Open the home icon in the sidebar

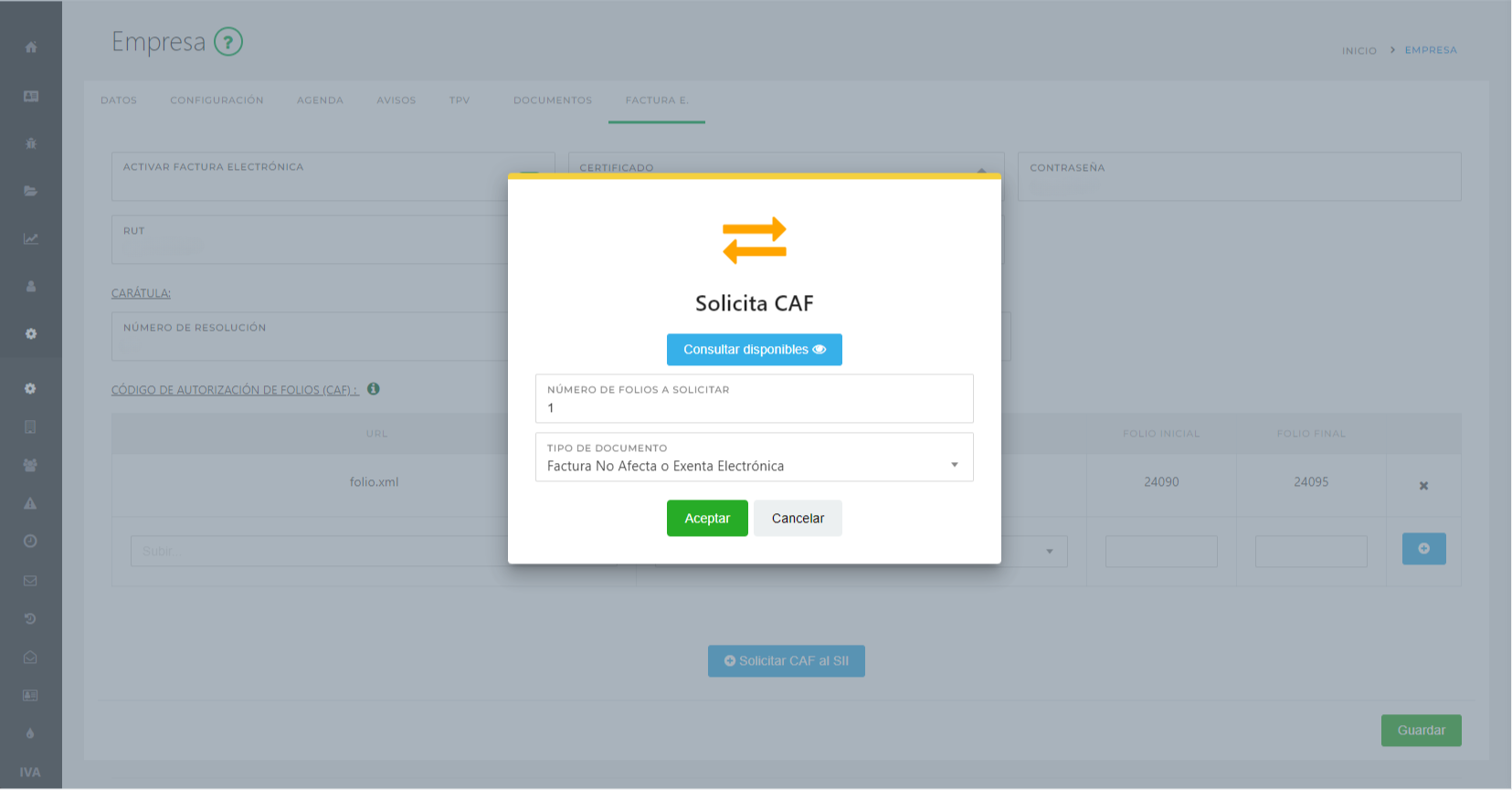31,47
